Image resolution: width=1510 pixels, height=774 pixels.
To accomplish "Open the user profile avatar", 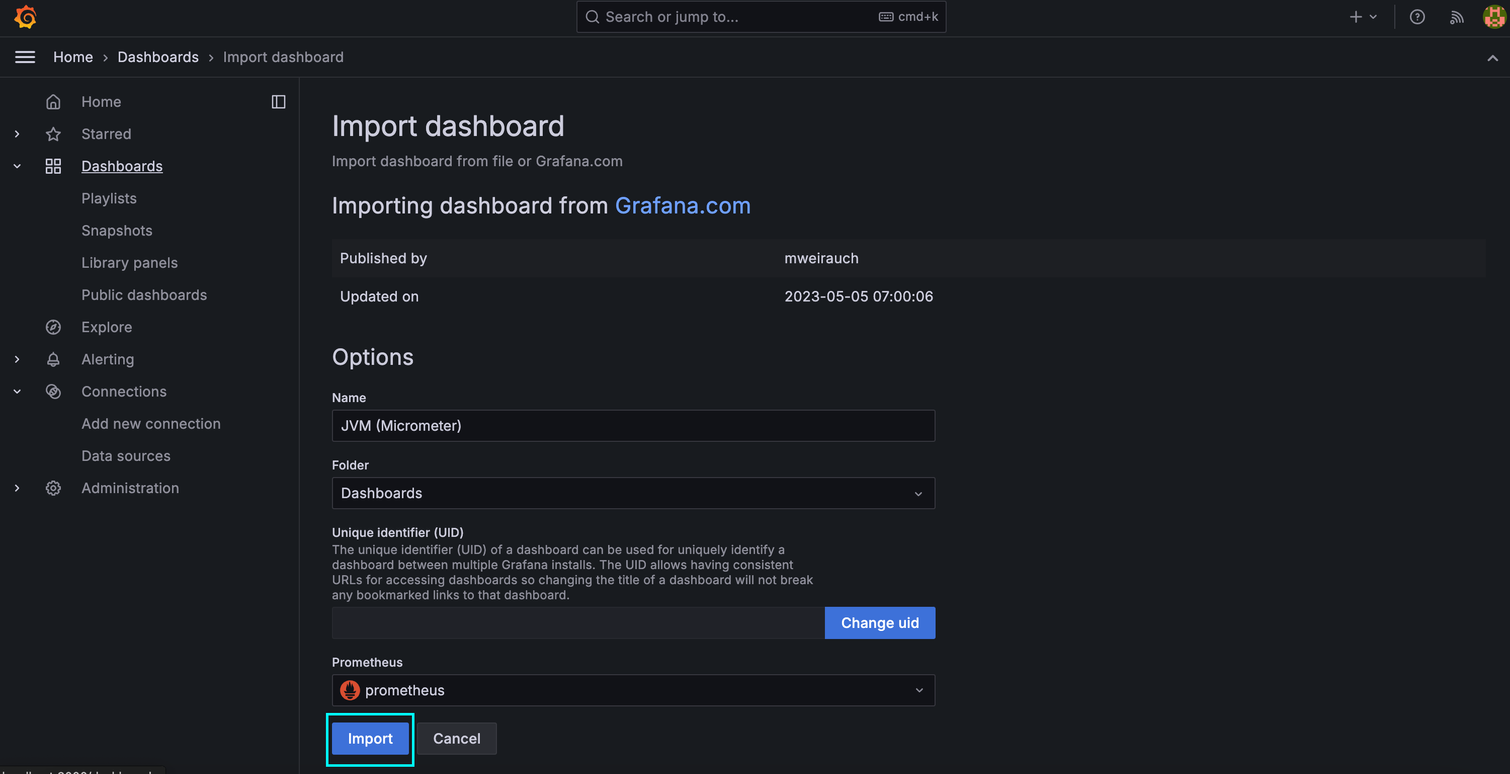I will [1494, 17].
